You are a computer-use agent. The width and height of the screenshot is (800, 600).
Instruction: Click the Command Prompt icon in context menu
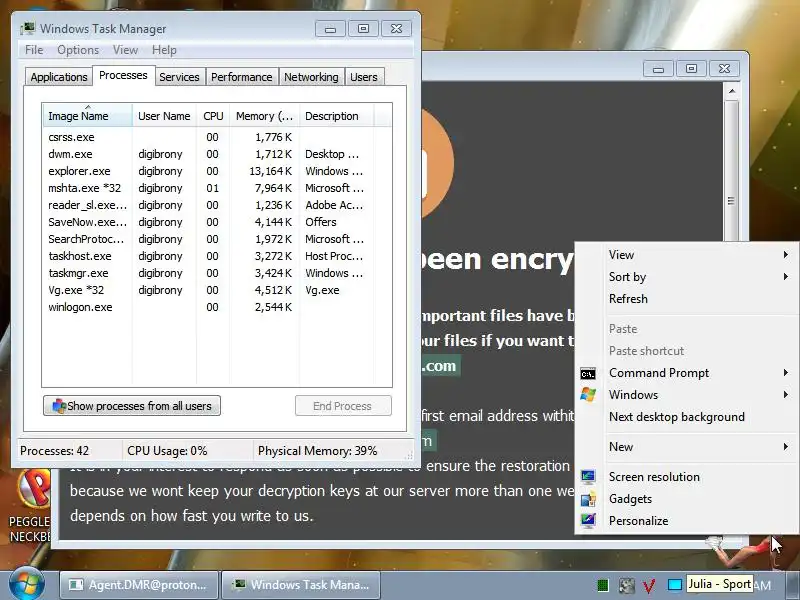tap(588, 373)
